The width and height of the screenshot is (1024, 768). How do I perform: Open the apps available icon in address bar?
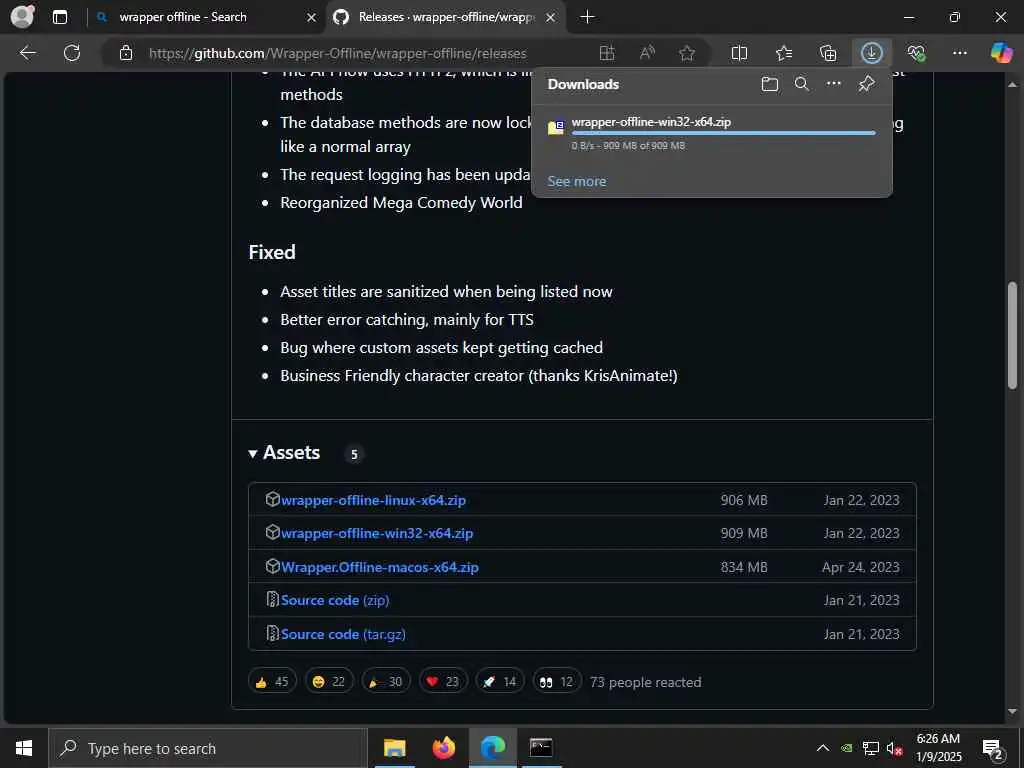[x=607, y=53]
